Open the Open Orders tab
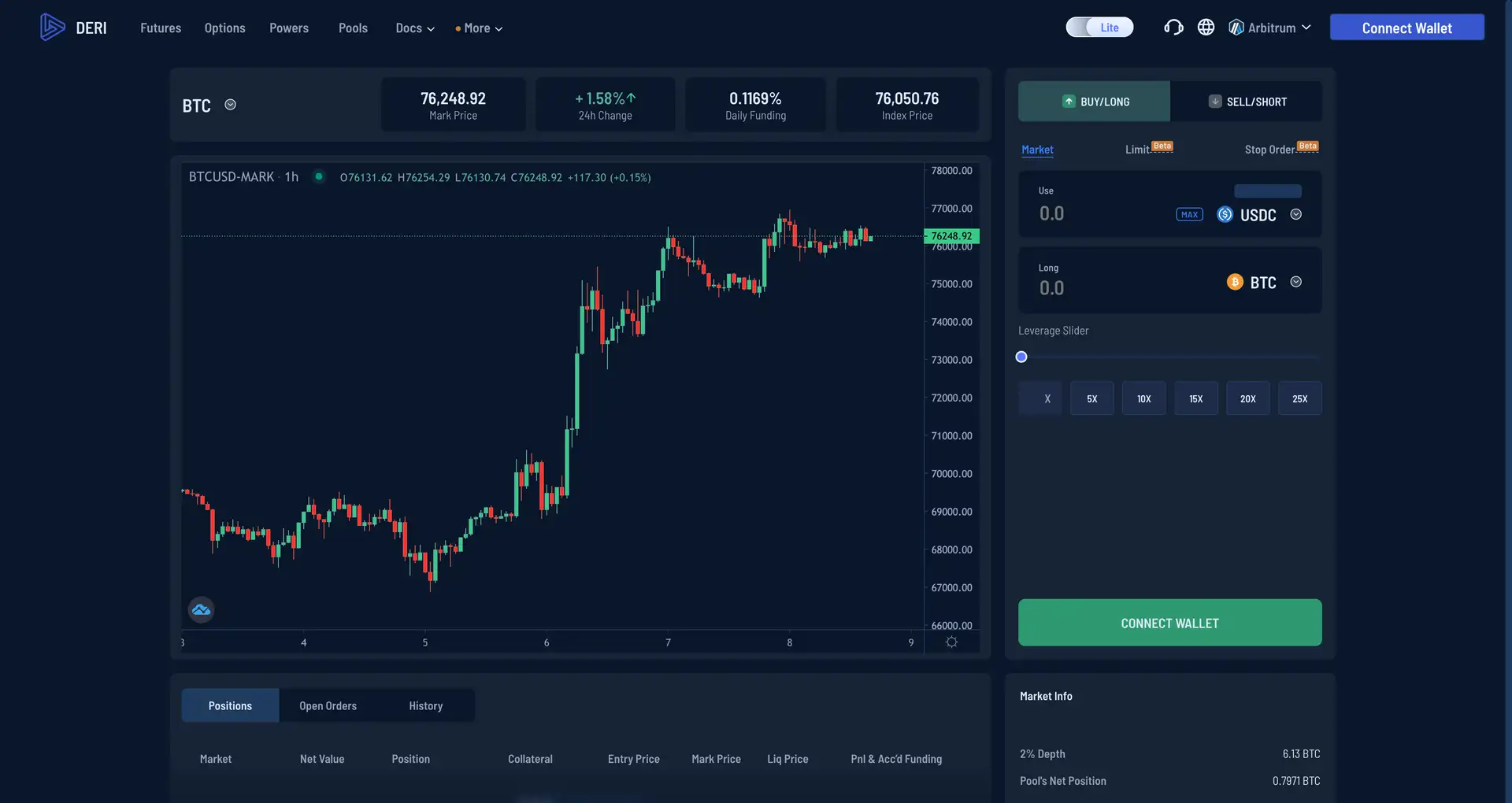Viewport: 1512px width, 803px height. coord(328,706)
